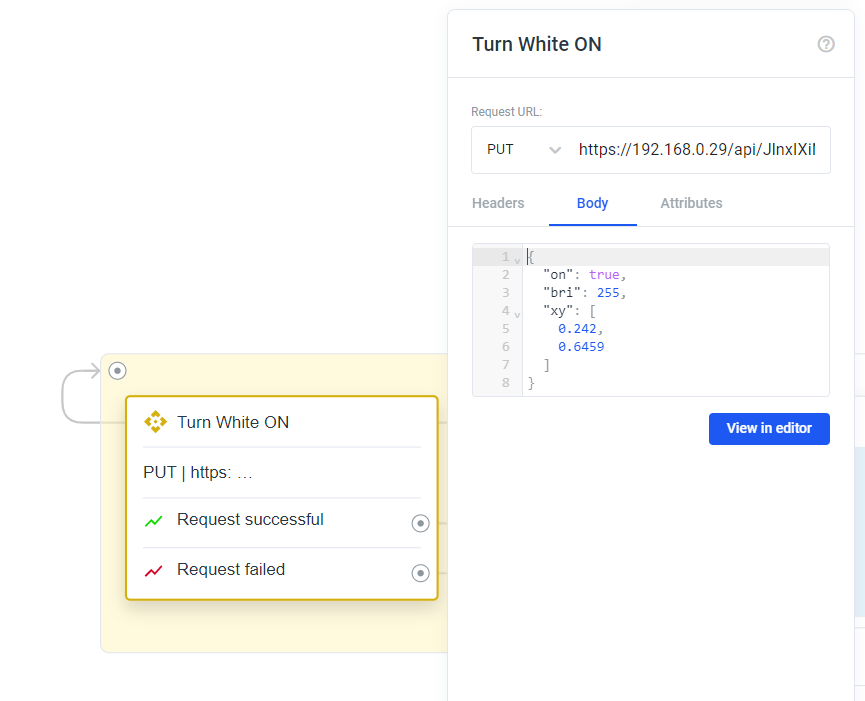The height and width of the screenshot is (701, 865).
Task: Click the Request URL label
Action: (506, 112)
